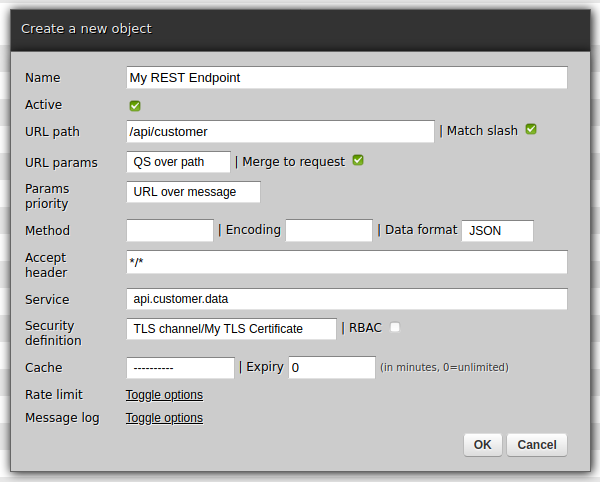Open the Data format JSON dropdown

[497, 231]
